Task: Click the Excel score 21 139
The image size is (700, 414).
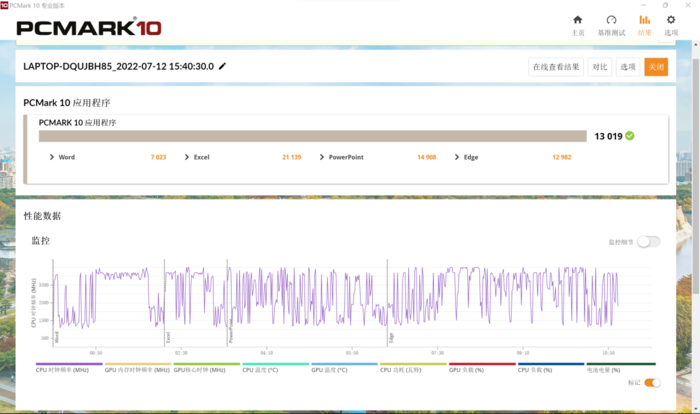Action: coord(292,157)
